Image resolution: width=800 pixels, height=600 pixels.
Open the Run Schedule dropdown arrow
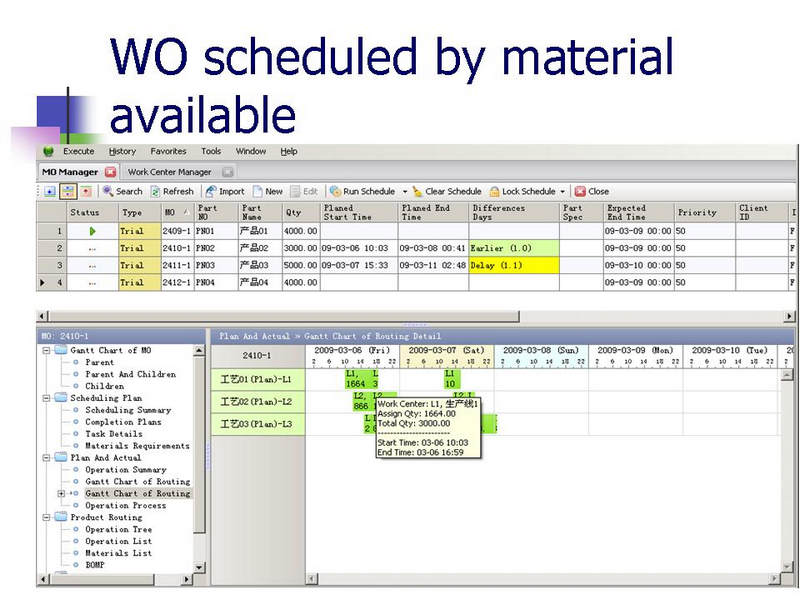coord(405,192)
